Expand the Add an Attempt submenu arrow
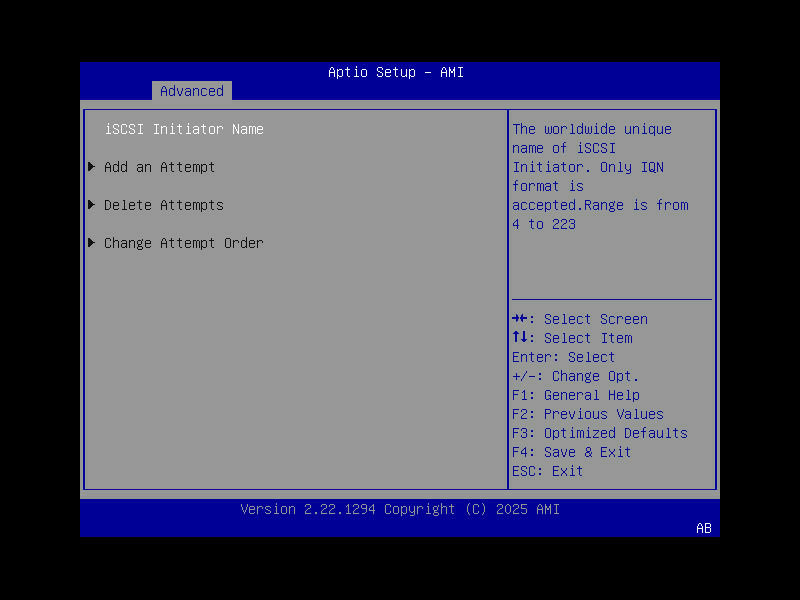The width and height of the screenshot is (800, 600). click(91, 167)
